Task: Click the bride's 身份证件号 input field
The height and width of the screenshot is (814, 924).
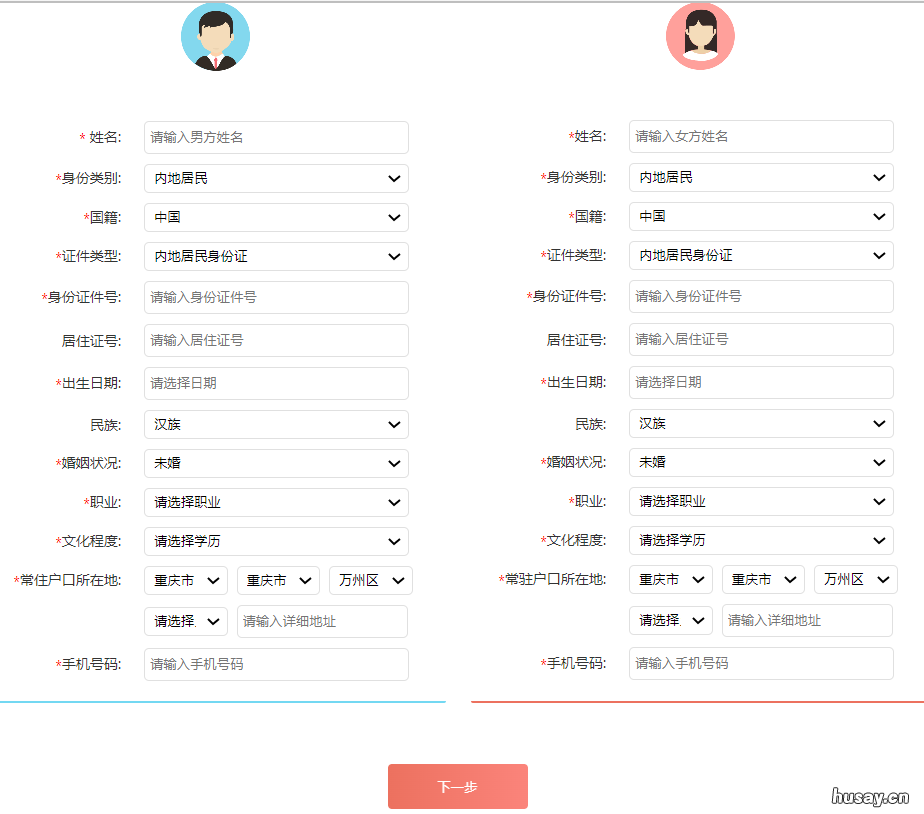Action: coord(761,296)
